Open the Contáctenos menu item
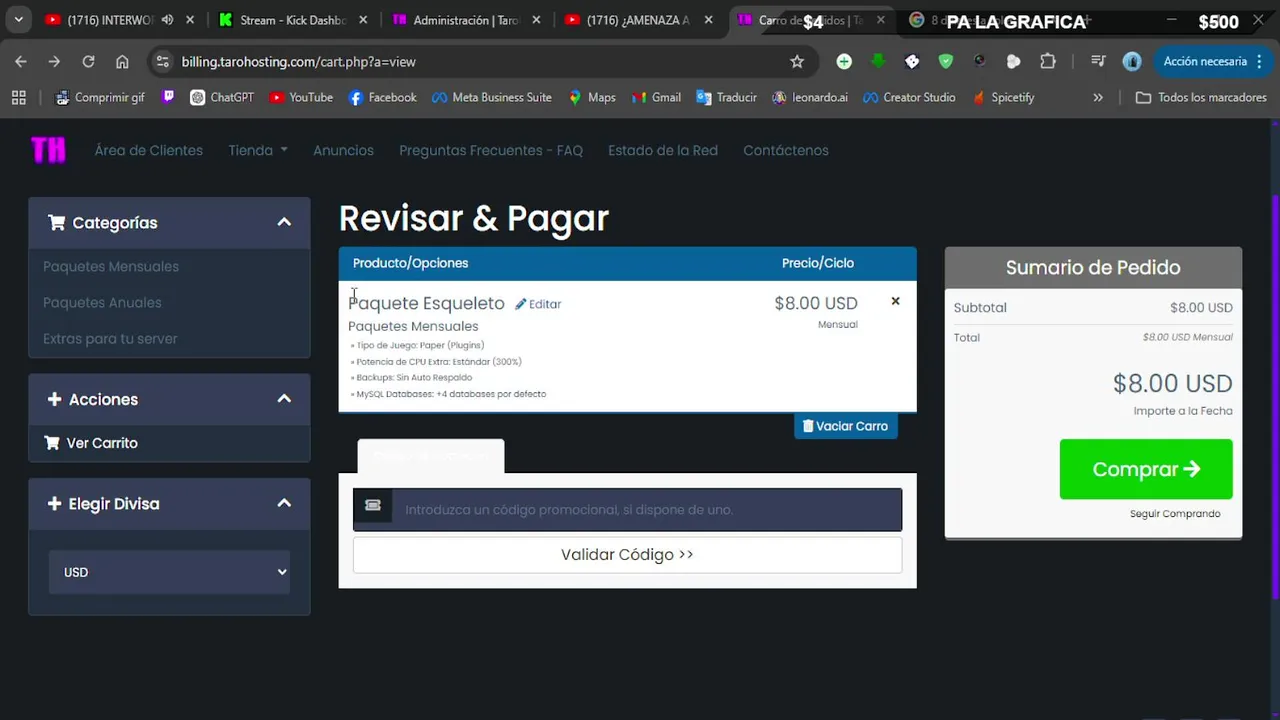The width and height of the screenshot is (1280, 720). click(786, 150)
